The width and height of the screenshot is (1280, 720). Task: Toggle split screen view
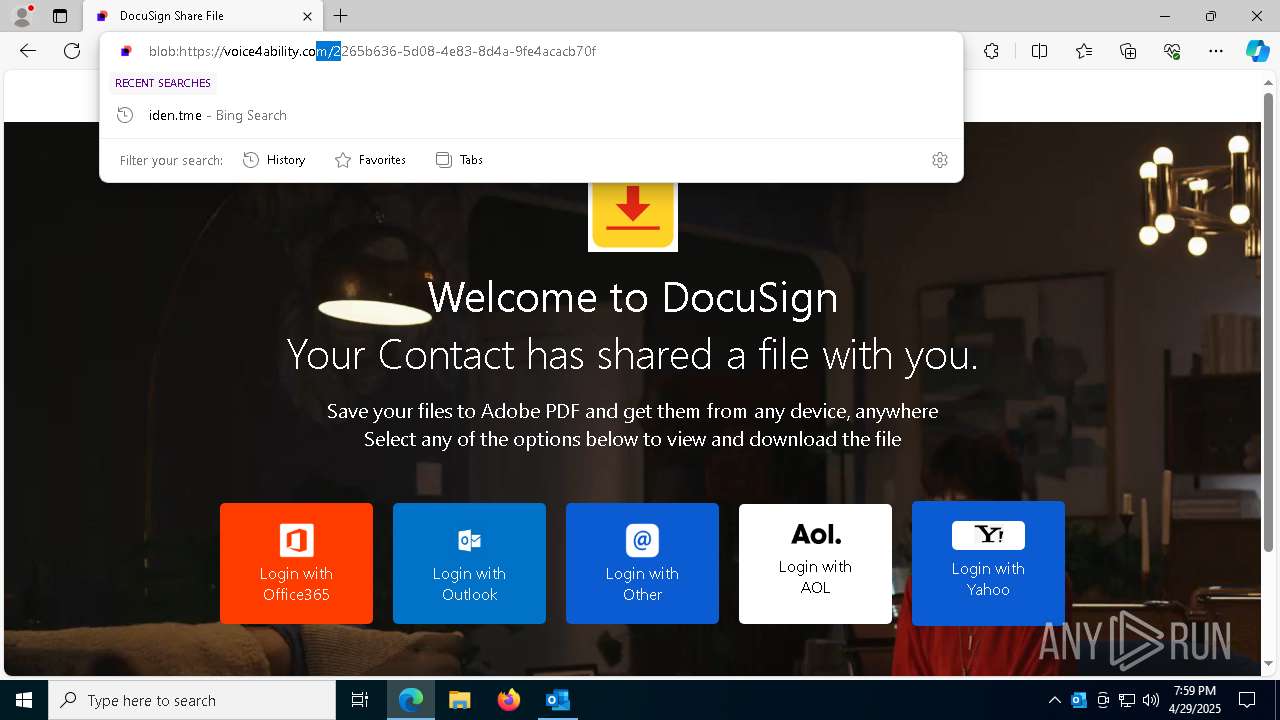(x=1039, y=51)
